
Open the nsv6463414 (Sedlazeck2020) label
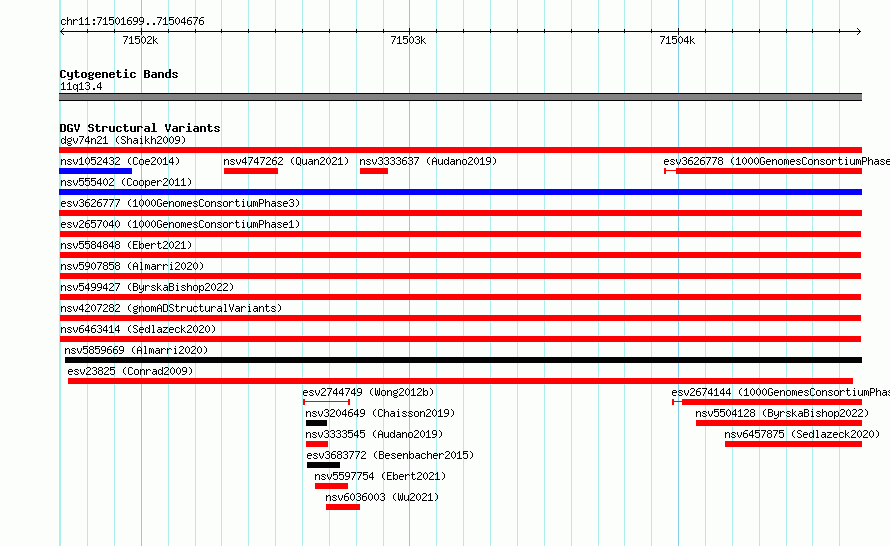pyautogui.click(x=138, y=329)
